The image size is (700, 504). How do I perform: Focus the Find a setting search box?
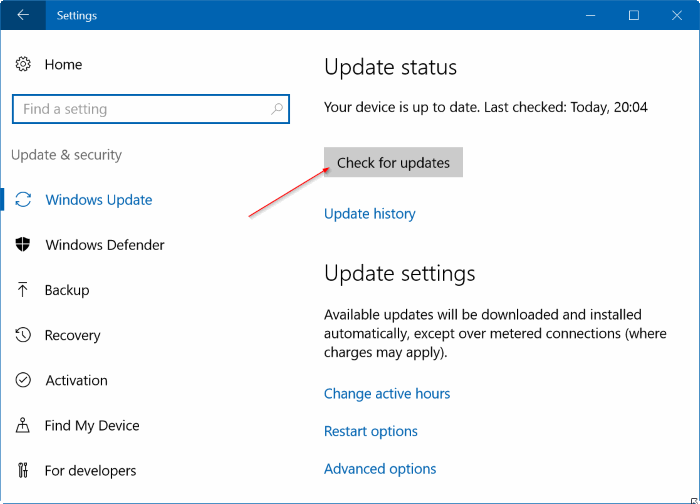click(151, 109)
